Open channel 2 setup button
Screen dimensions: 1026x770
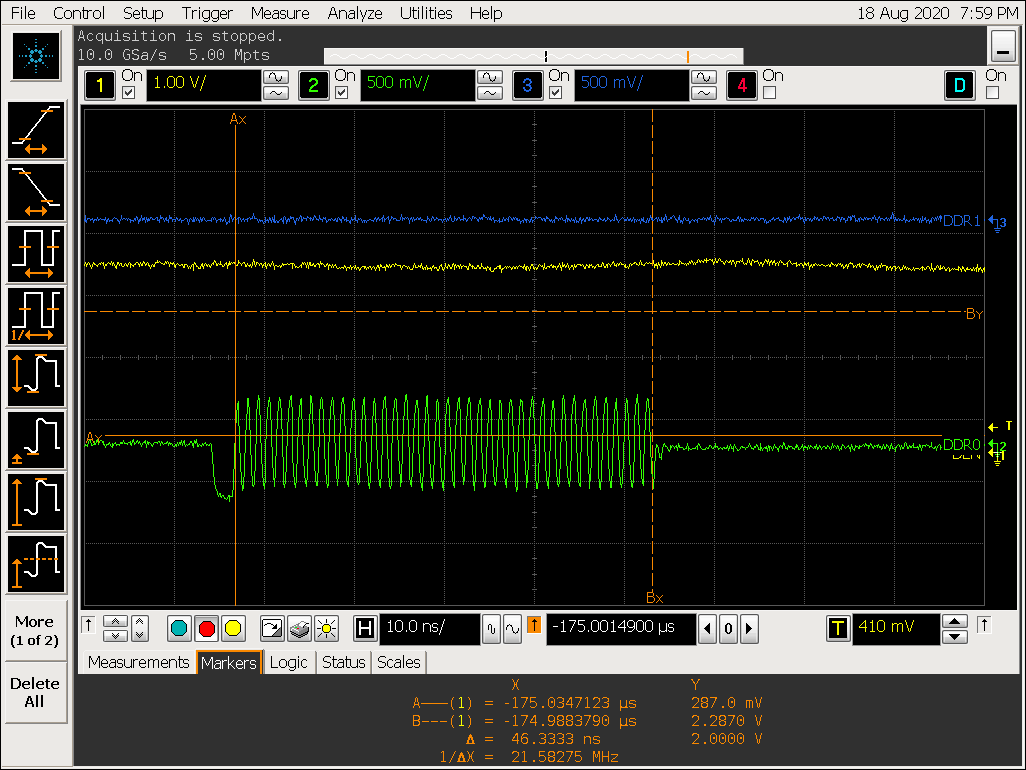(313, 85)
